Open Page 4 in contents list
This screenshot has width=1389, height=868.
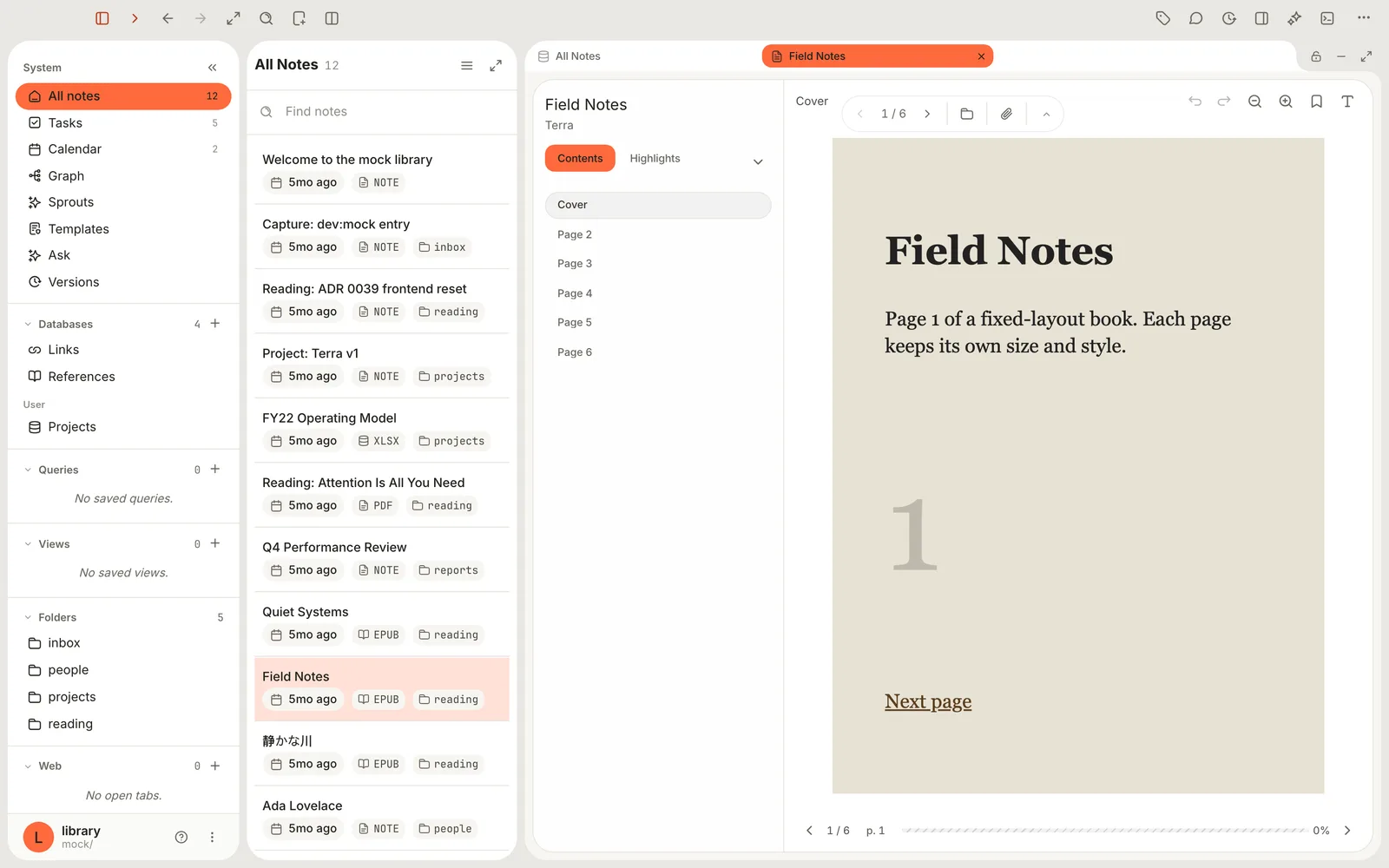[575, 293]
